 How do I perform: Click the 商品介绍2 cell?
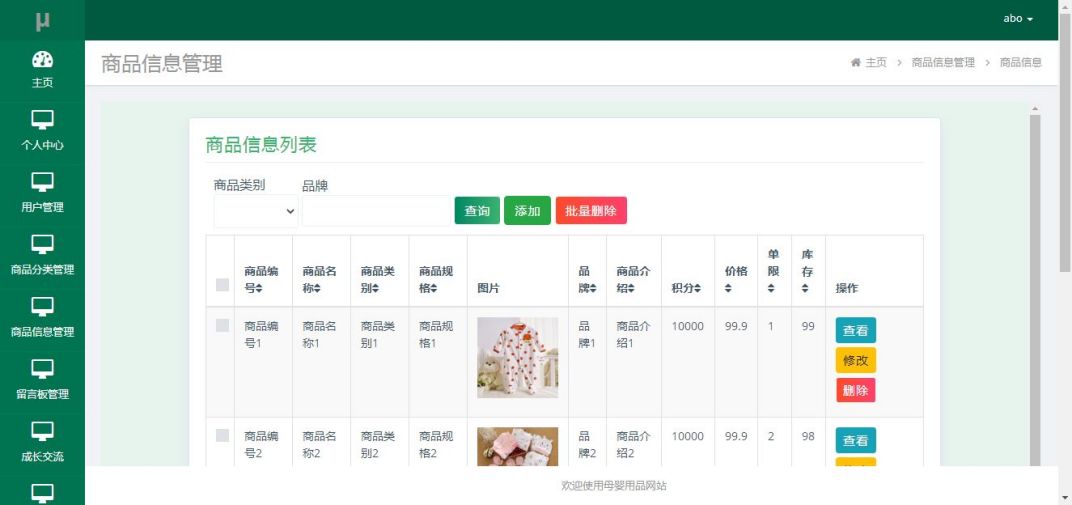point(633,444)
